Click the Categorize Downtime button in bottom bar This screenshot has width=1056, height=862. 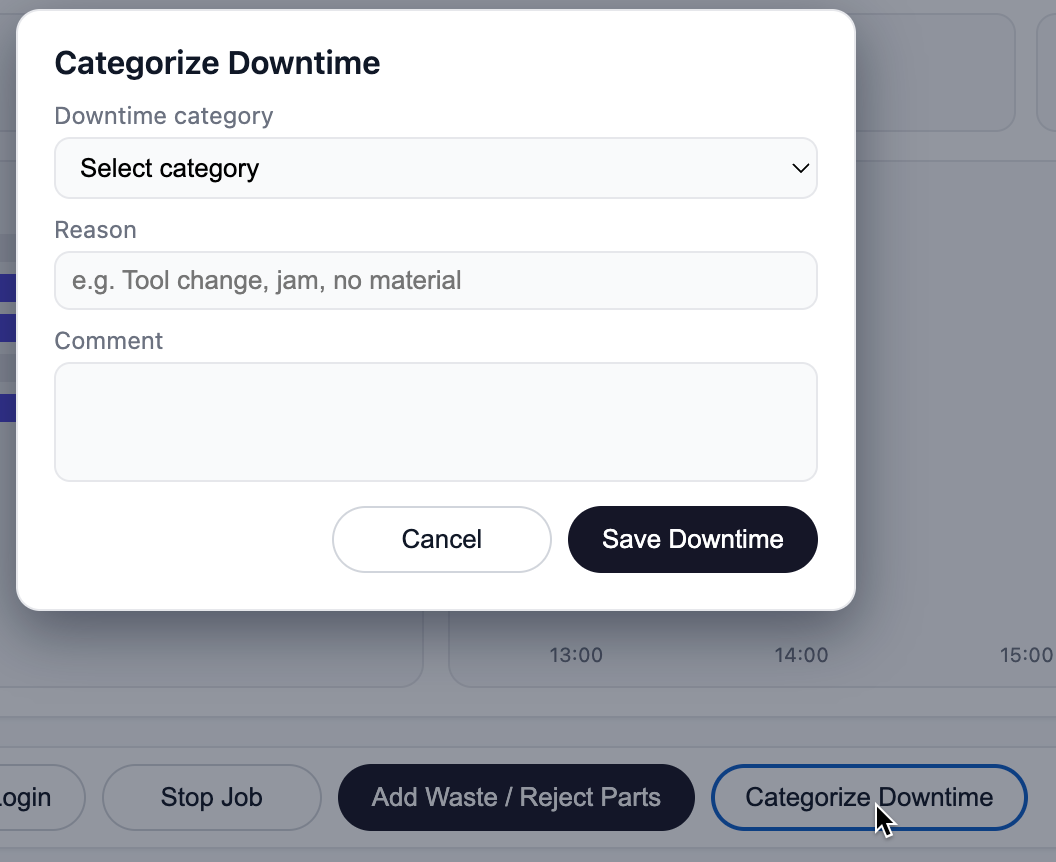coord(868,797)
